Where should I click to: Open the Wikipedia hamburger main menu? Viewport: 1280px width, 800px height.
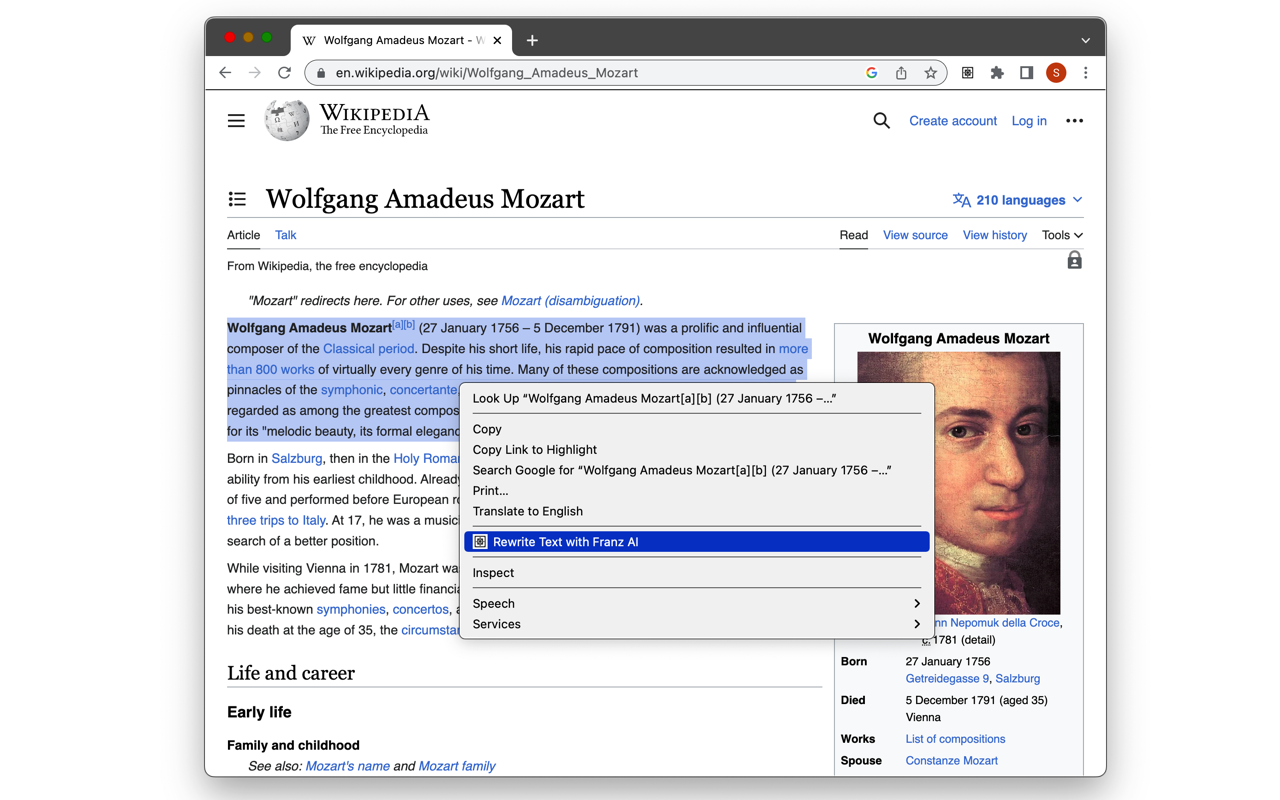tap(236, 121)
